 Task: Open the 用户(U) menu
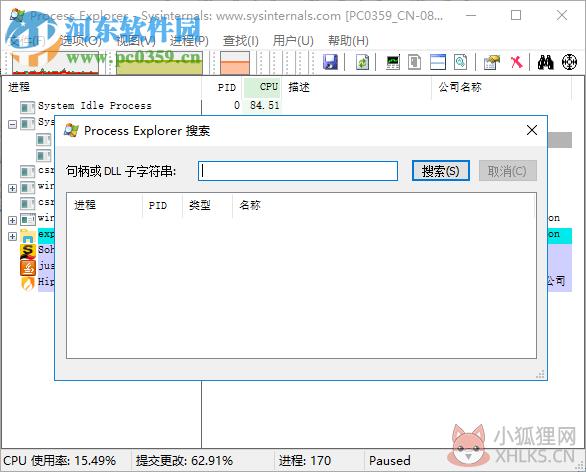293,40
